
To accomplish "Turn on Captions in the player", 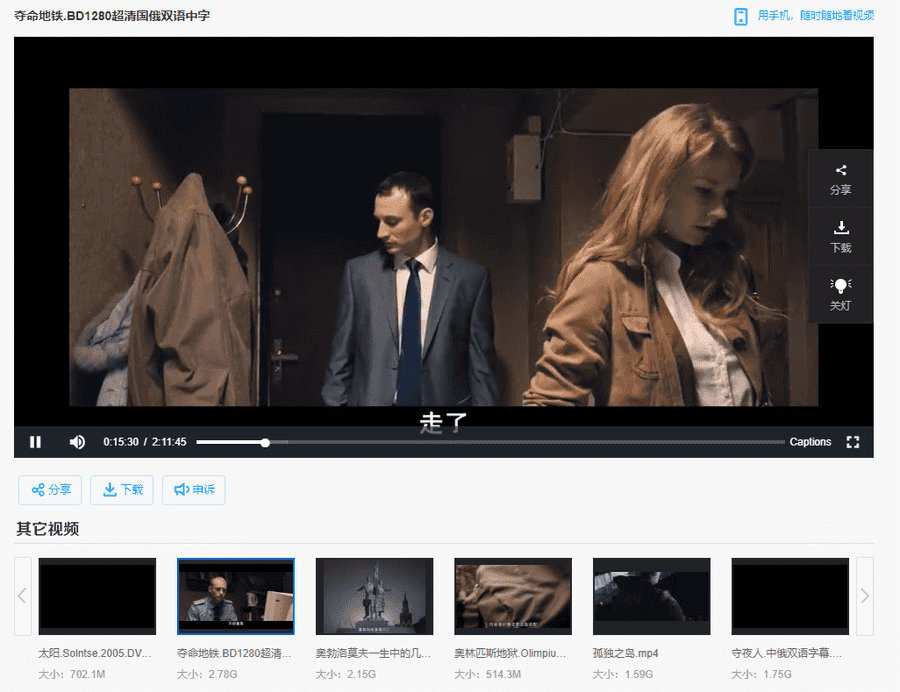I will click(x=810, y=442).
